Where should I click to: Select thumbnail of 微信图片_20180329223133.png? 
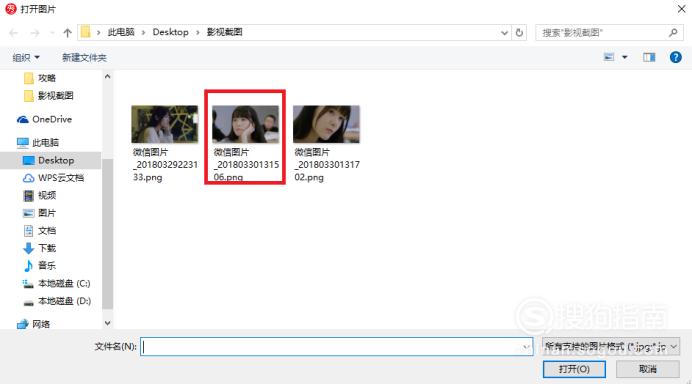click(x=165, y=124)
